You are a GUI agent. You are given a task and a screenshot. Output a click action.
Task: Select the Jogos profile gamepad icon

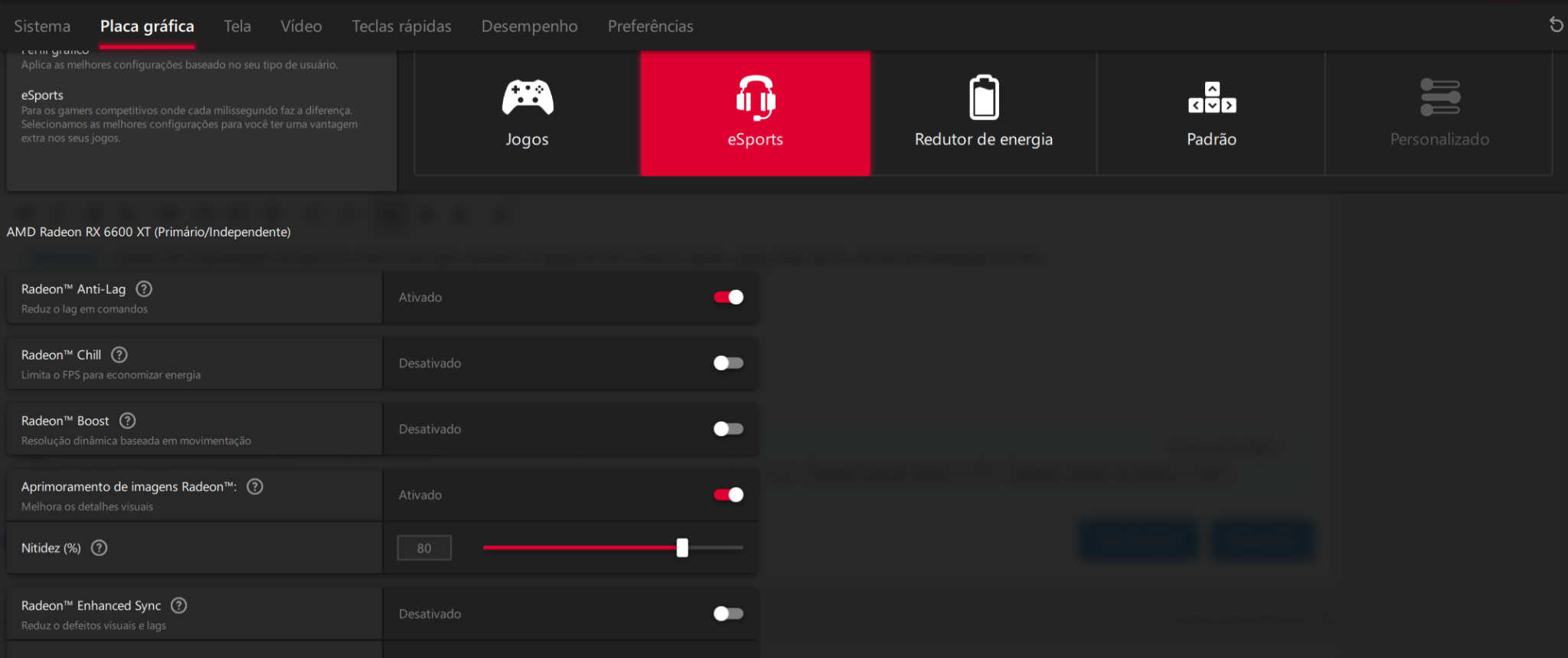(x=528, y=97)
